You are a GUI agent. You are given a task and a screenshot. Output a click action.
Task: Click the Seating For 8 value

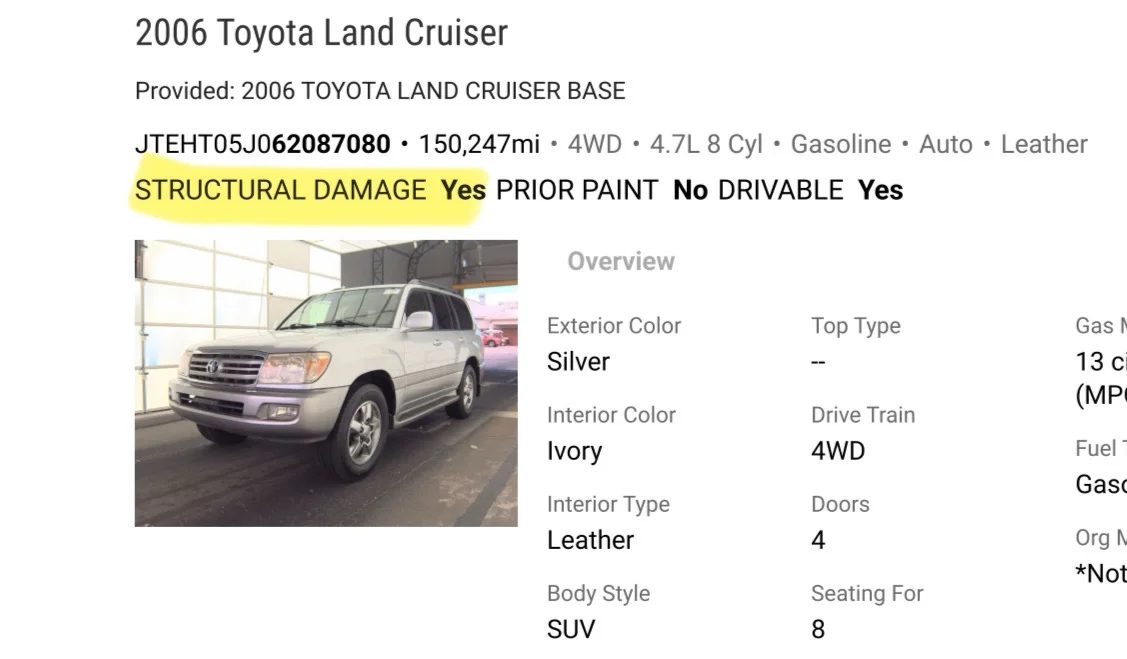[818, 630]
